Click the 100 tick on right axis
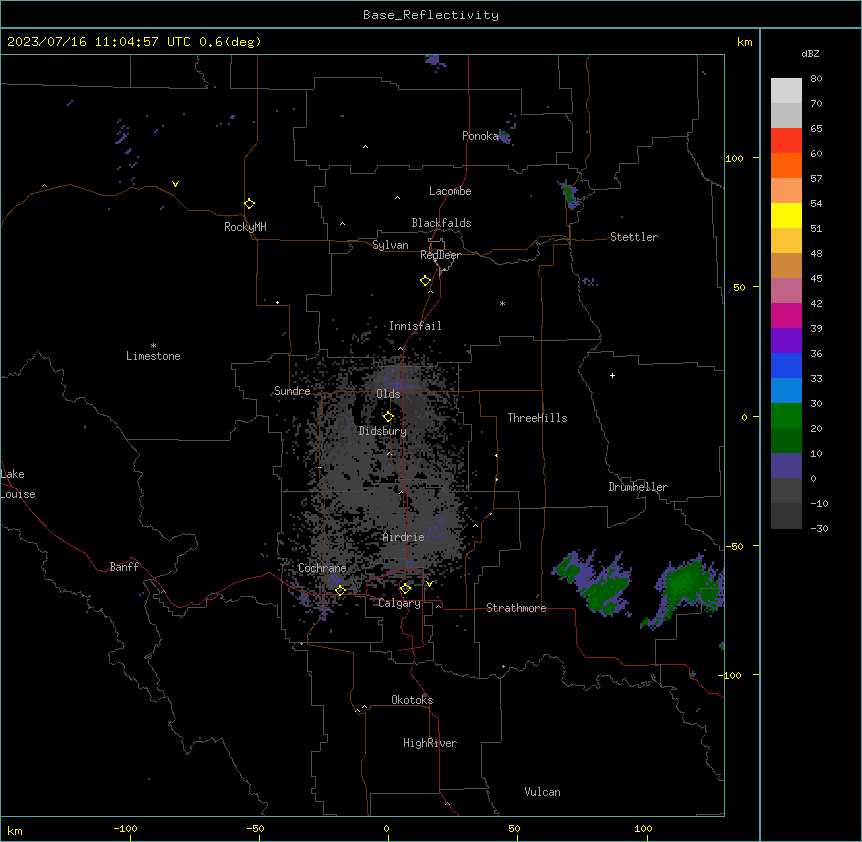 pyautogui.click(x=734, y=158)
